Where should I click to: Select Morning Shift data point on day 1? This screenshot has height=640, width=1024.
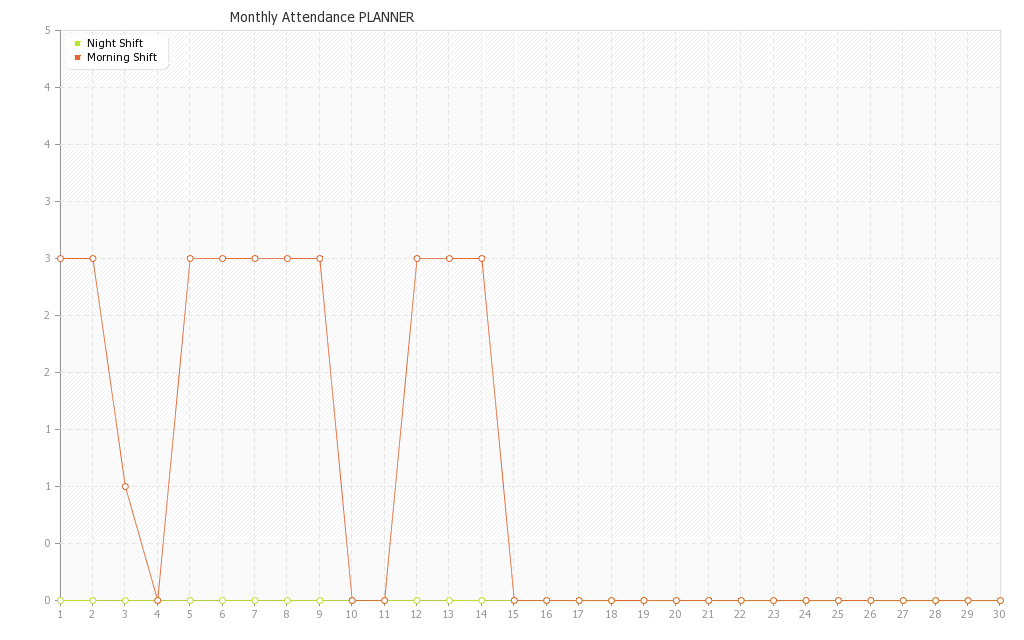[60, 258]
